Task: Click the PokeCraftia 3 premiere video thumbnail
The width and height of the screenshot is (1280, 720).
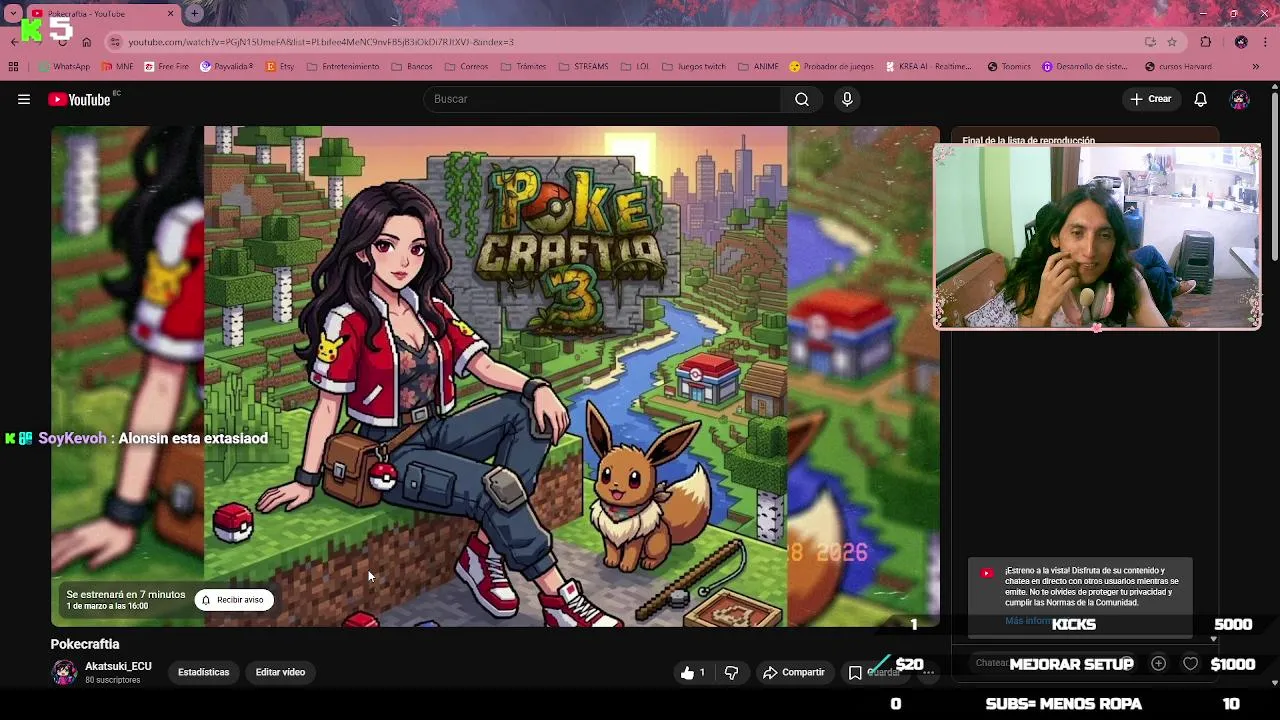Action: [x=495, y=376]
